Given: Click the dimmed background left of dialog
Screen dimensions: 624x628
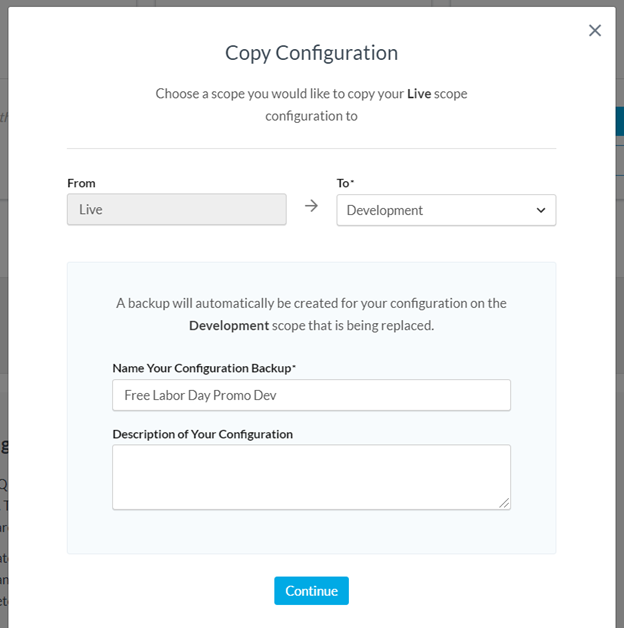Looking at the screenshot, I should [x=4, y=300].
